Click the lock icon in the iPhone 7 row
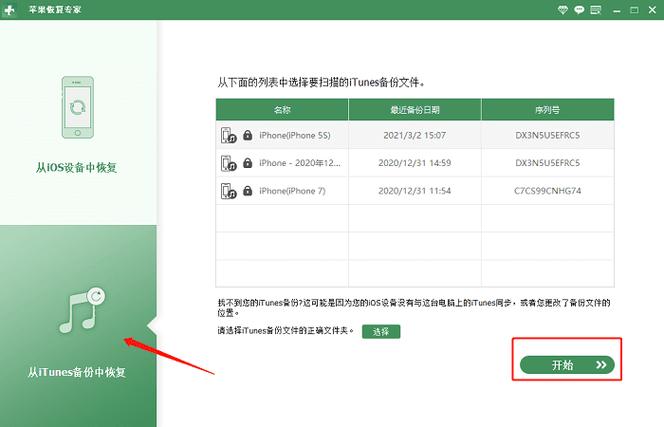This screenshot has width=664, height=427. click(248, 191)
